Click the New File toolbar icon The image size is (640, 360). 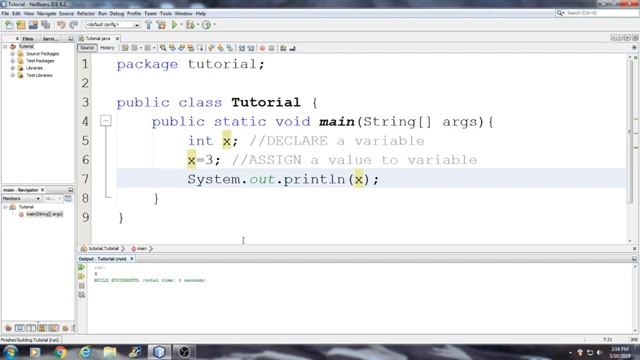(9, 25)
